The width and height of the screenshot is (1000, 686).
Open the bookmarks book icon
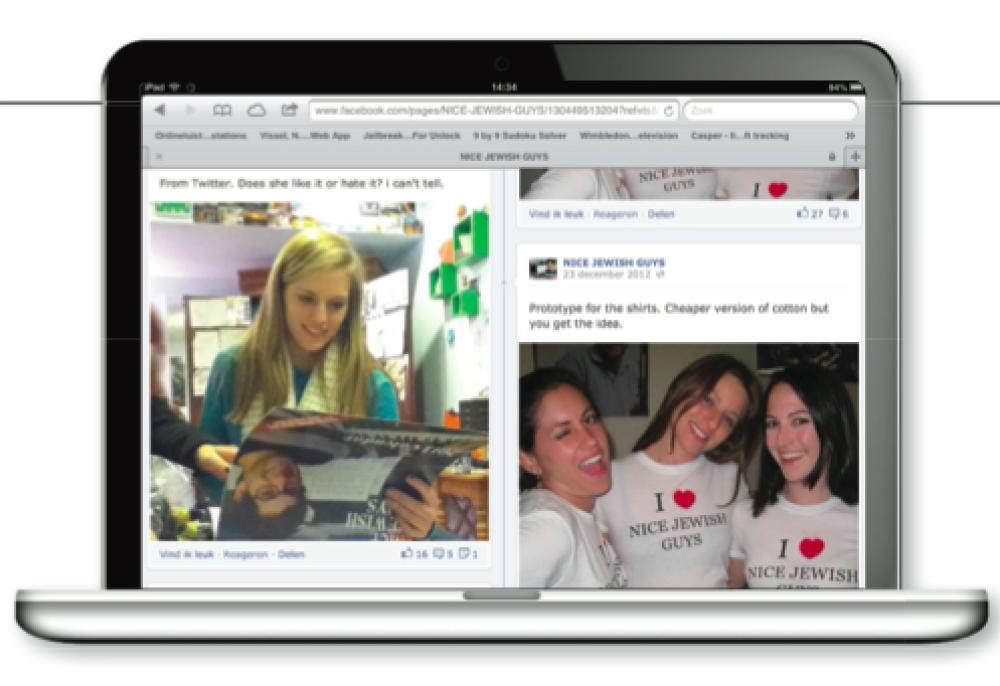coord(222,110)
